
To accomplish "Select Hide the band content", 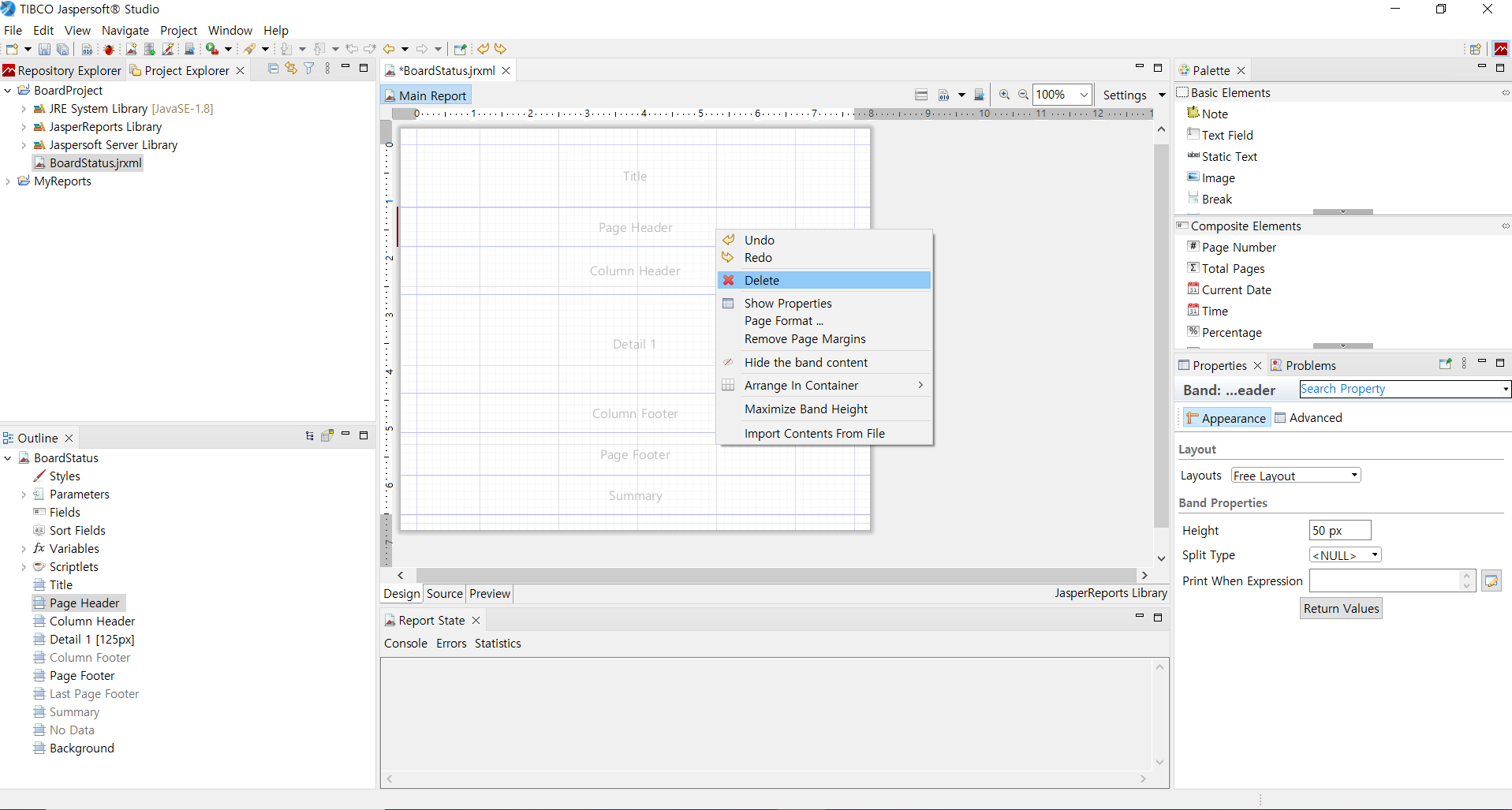I will tap(825, 363).
